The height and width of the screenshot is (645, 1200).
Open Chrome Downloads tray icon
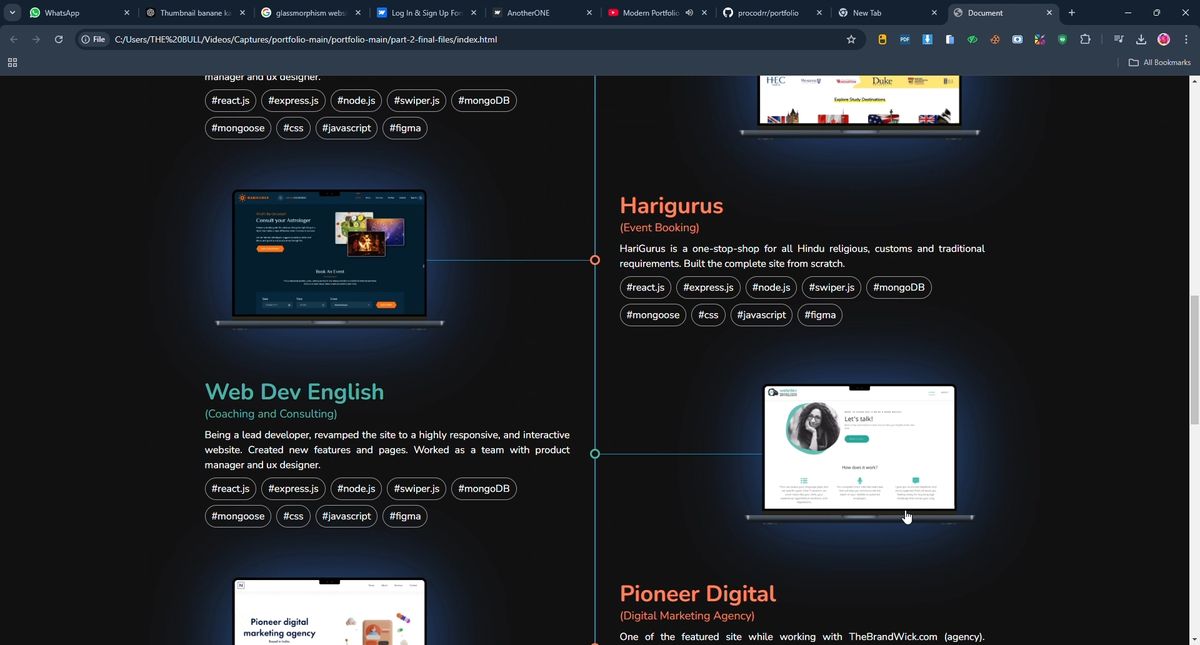click(x=1141, y=39)
